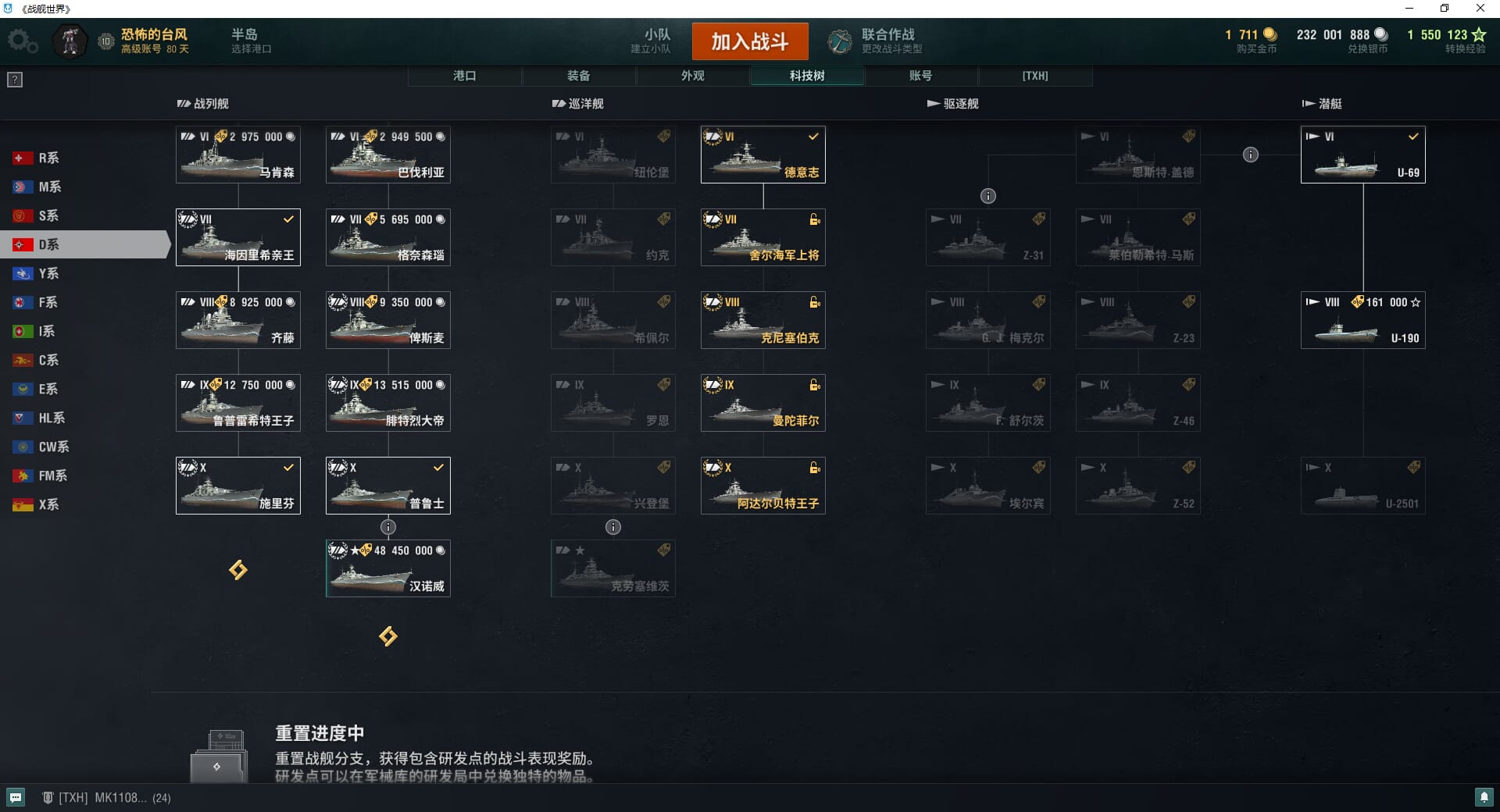Image resolution: width=1500 pixels, height=812 pixels.
Task: Click the reset-branch diamond icon under 施里芬
Action: 238,570
